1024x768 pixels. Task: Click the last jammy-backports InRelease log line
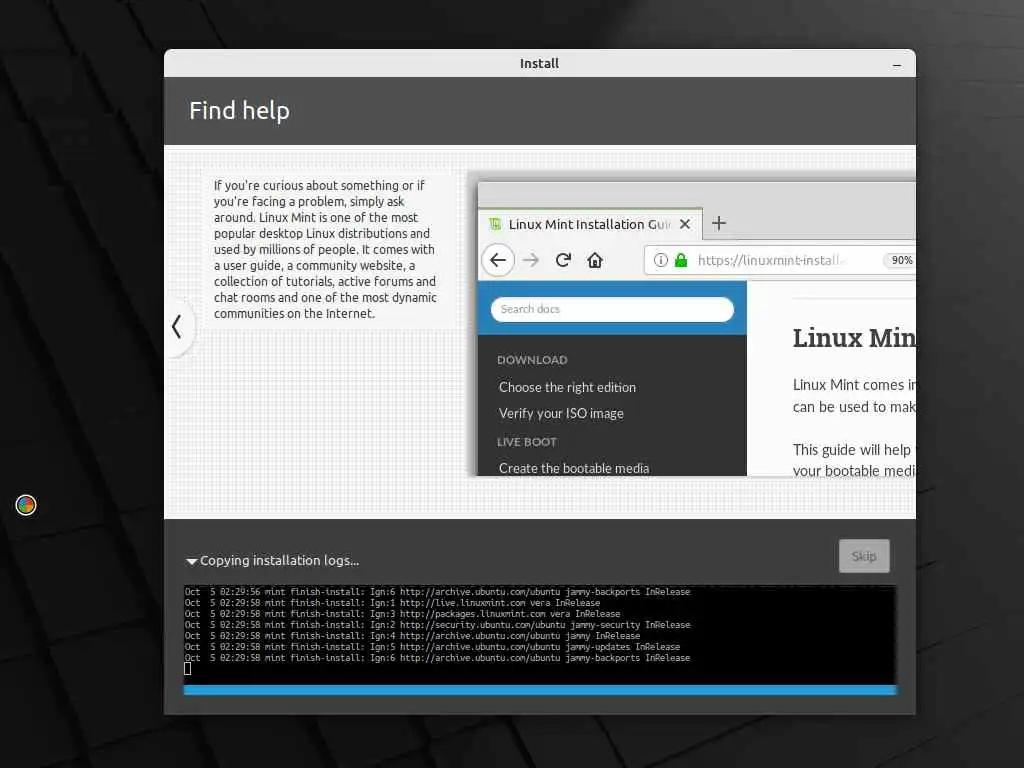(437, 658)
